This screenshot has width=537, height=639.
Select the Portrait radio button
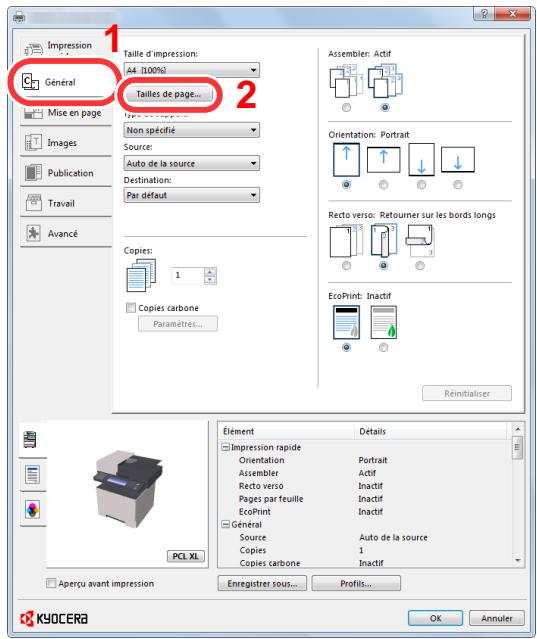click(x=346, y=185)
